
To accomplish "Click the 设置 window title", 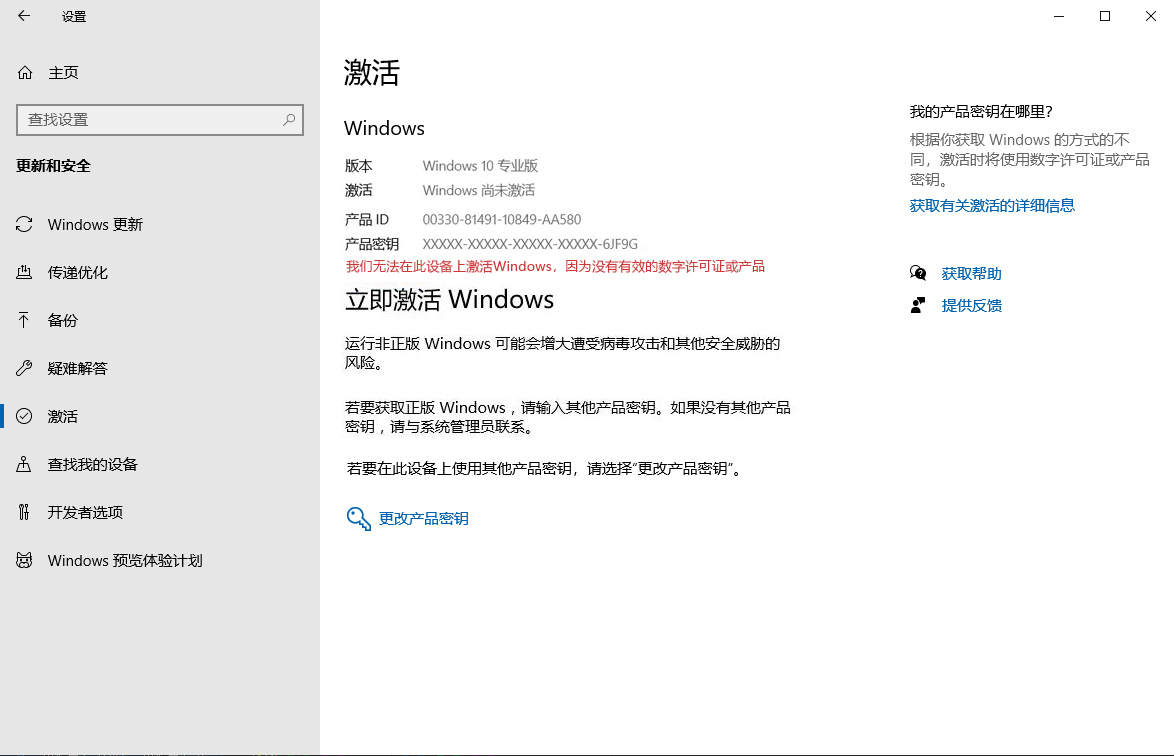I will tap(74, 16).
